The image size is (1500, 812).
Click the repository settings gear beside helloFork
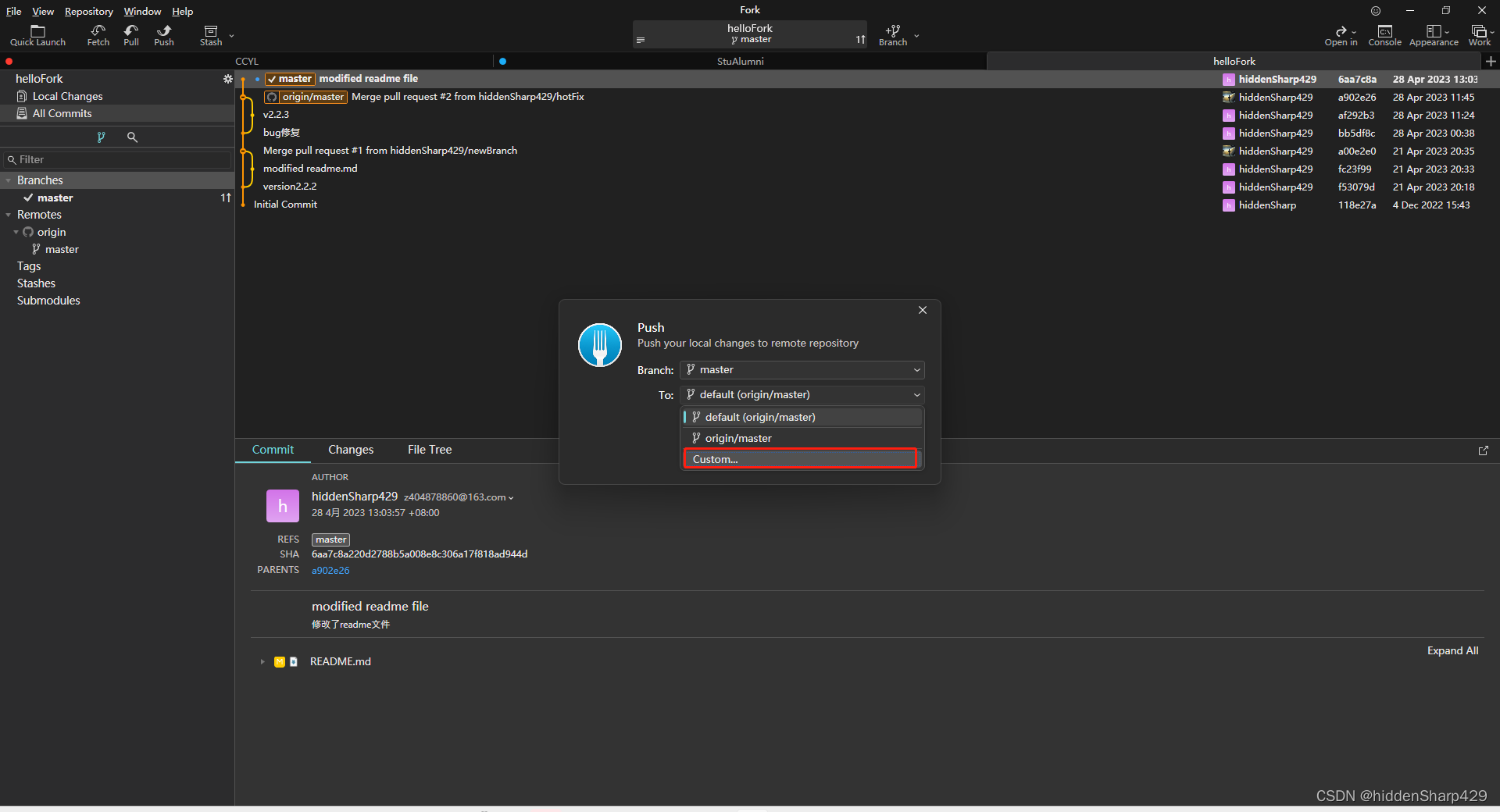(x=227, y=79)
